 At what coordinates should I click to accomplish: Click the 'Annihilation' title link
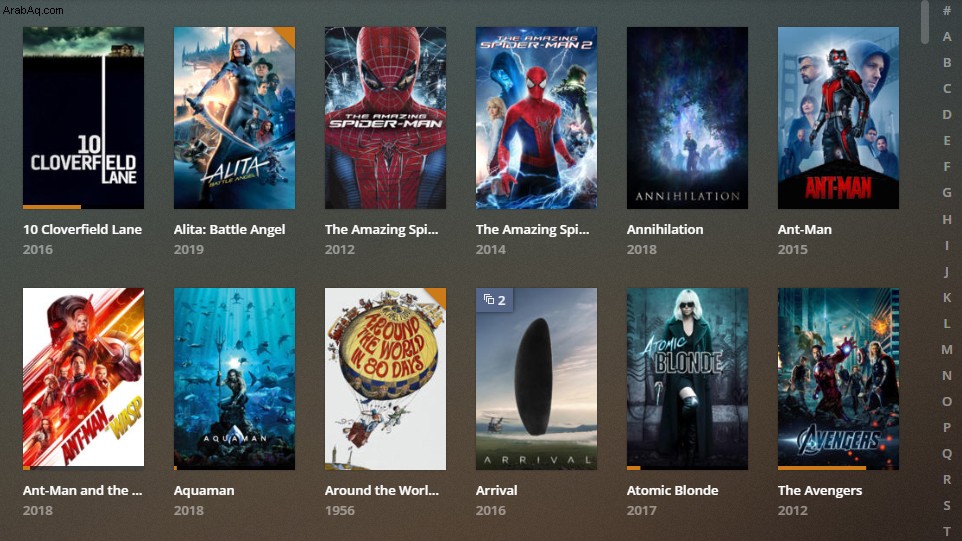pos(665,229)
